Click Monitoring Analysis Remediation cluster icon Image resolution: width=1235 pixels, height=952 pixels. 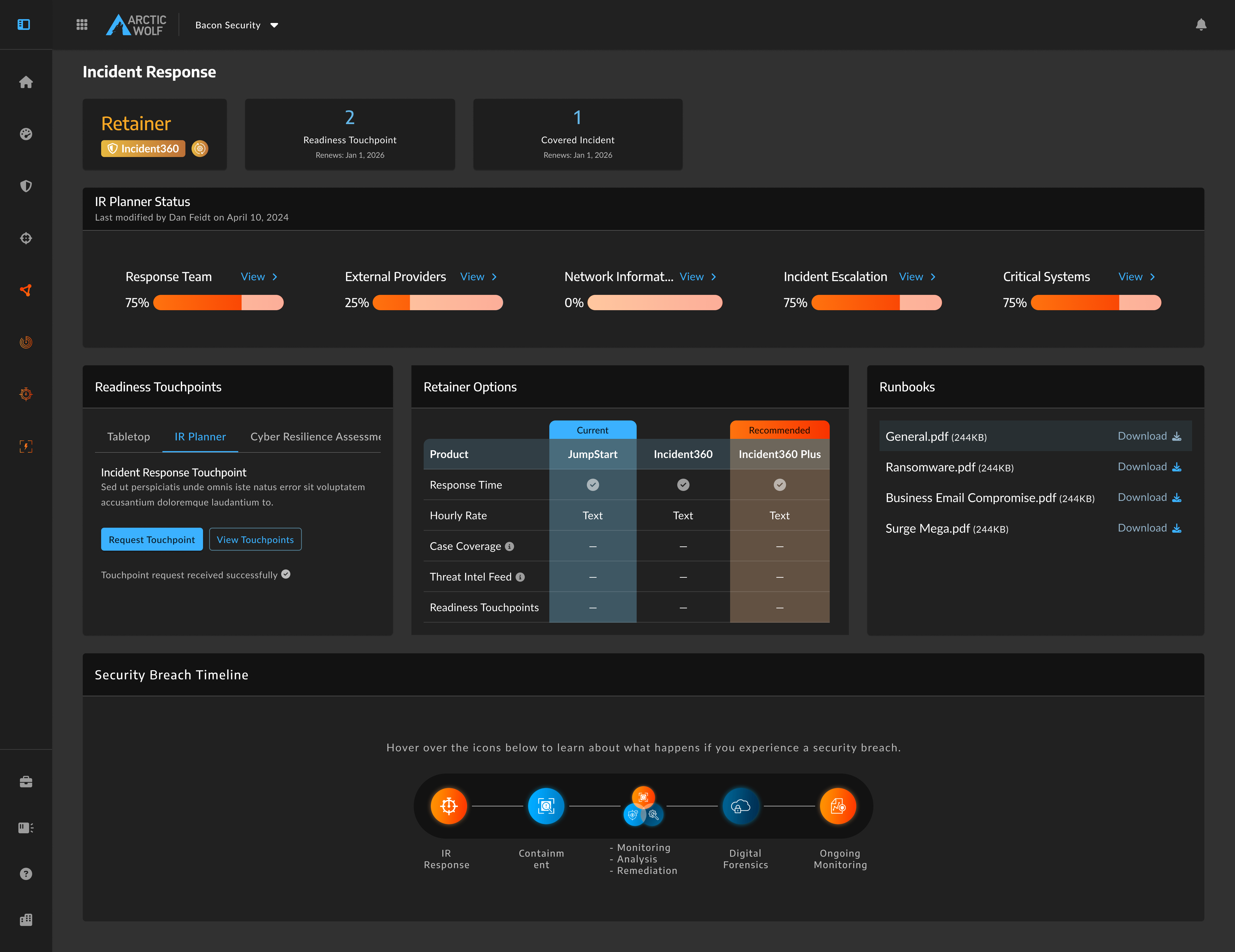[x=643, y=806]
